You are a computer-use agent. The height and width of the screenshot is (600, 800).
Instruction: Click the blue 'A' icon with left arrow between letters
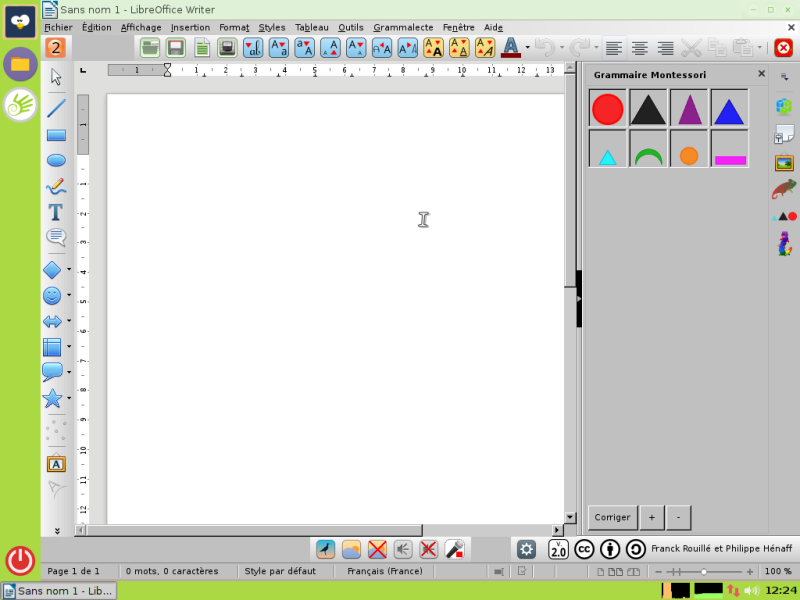point(382,48)
